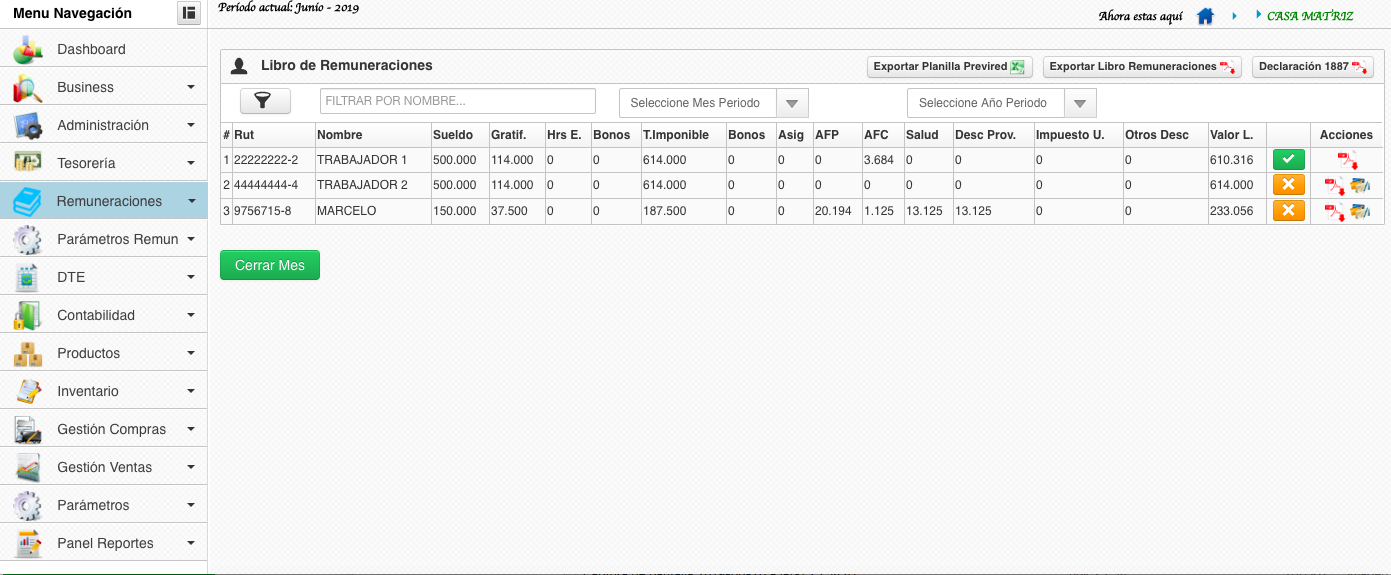Toggle the green check status for TRABAJADOR 1

click(1288, 159)
